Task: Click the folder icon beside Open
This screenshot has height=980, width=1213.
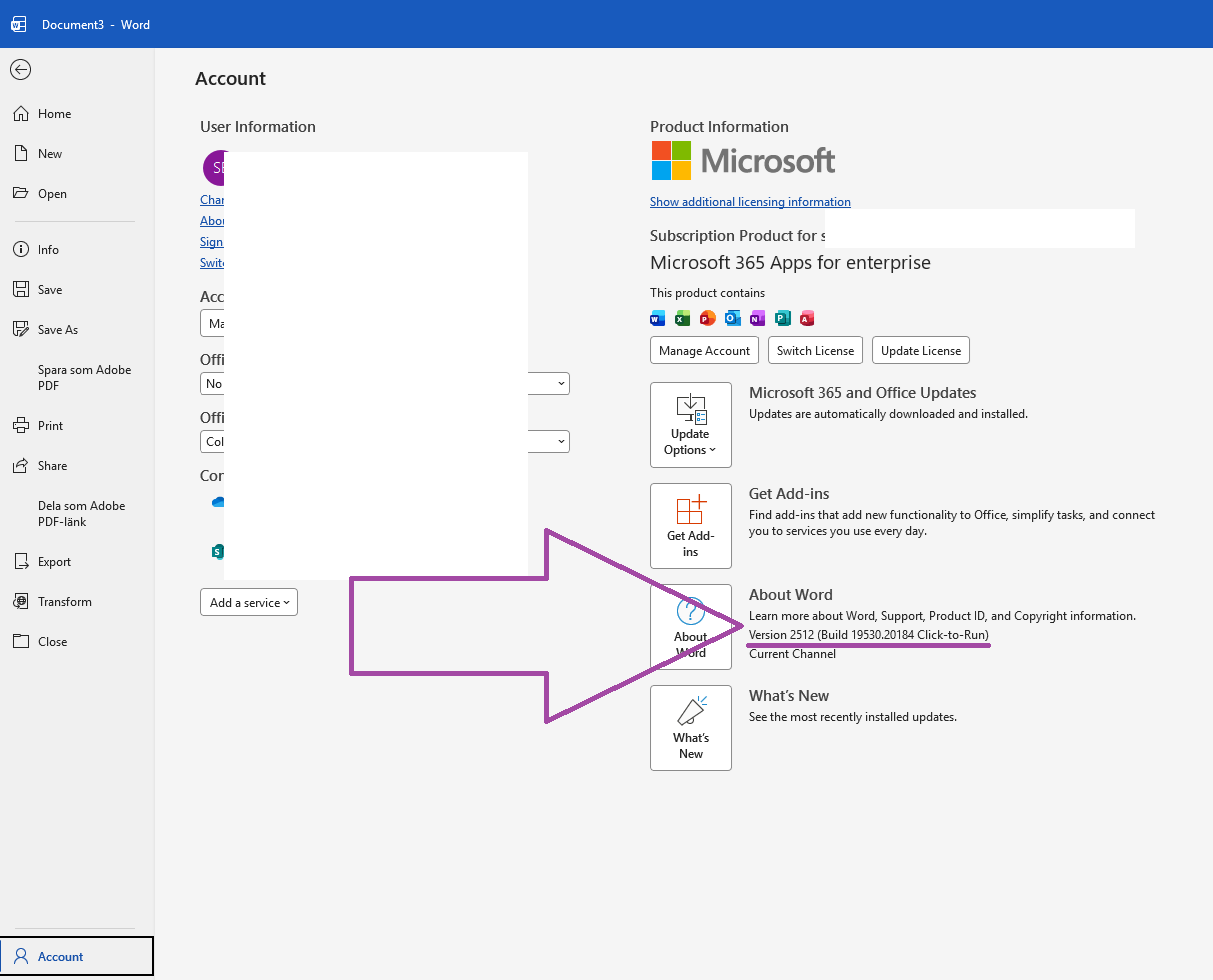Action: [20, 194]
